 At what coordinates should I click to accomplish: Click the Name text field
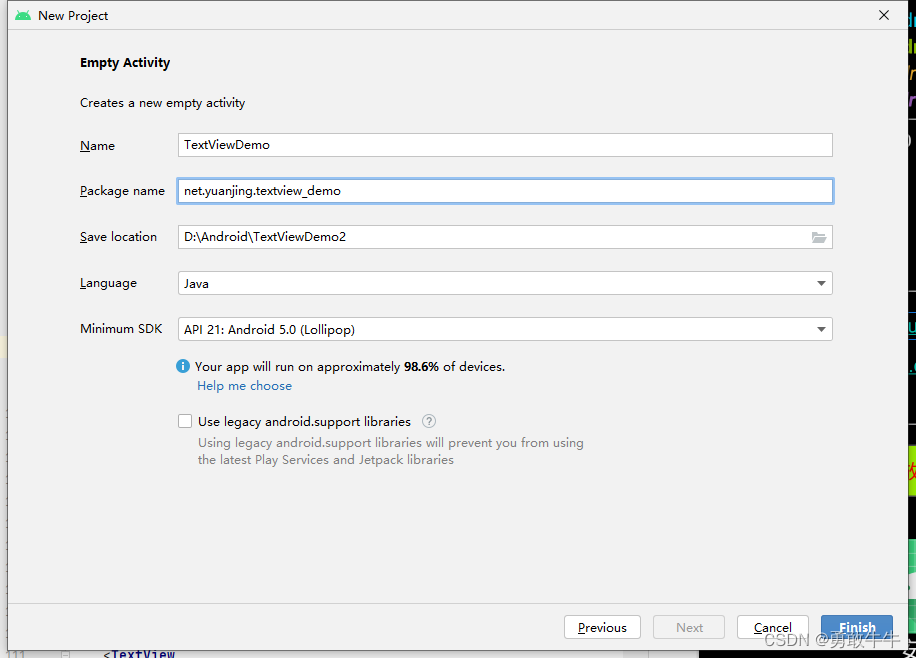pyautogui.click(x=505, y=145)
